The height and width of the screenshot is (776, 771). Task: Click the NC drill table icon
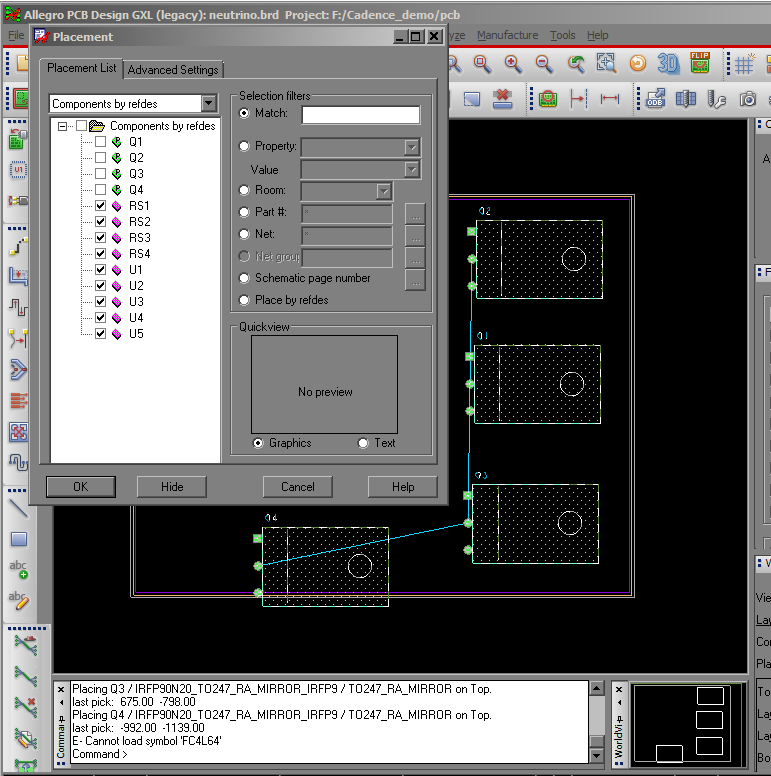[685, 99]
